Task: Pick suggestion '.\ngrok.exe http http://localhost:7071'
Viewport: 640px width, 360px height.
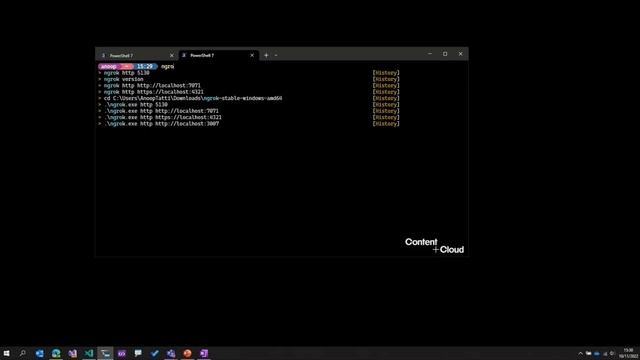Action: [x=161, y=111]
